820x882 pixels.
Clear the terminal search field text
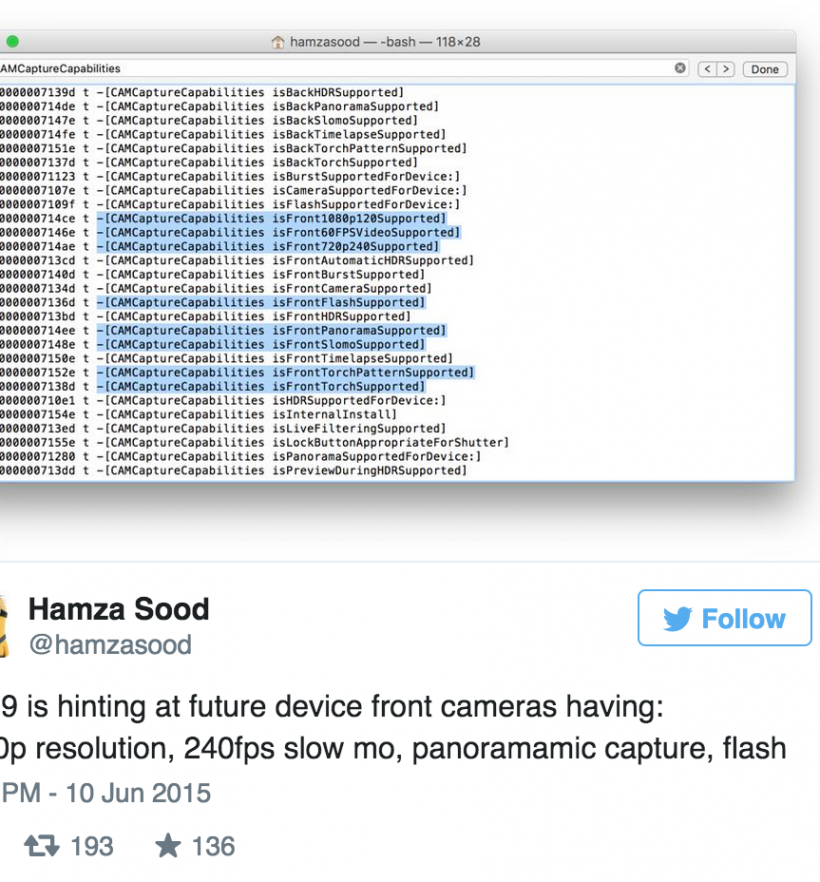click(680, 69)
